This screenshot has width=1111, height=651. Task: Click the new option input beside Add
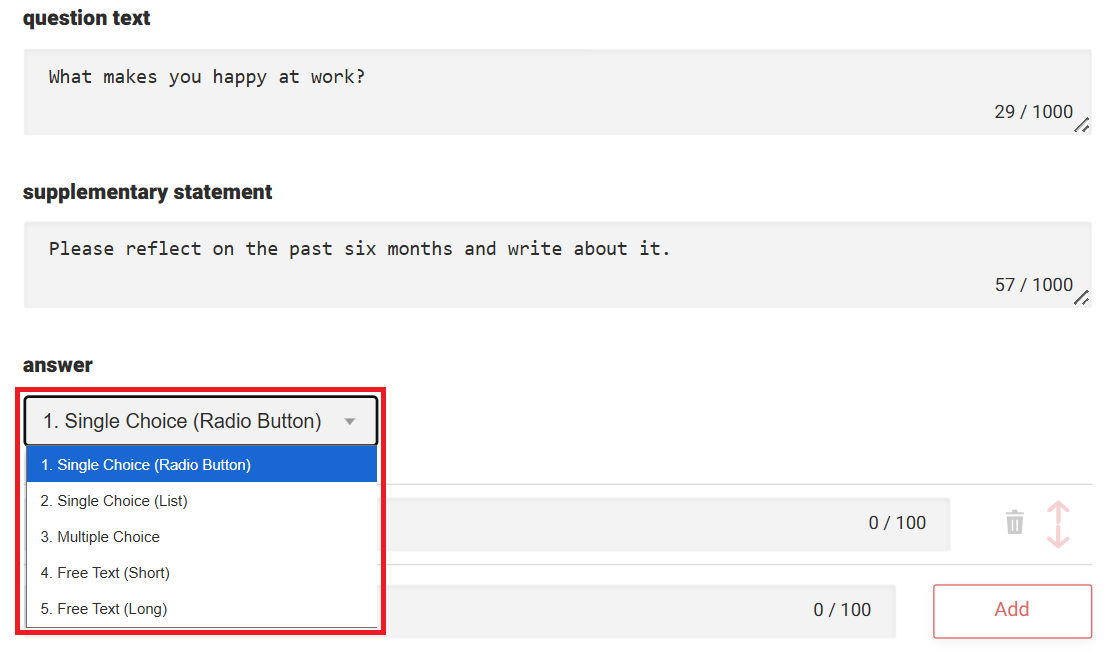click(x=600, y=610)
